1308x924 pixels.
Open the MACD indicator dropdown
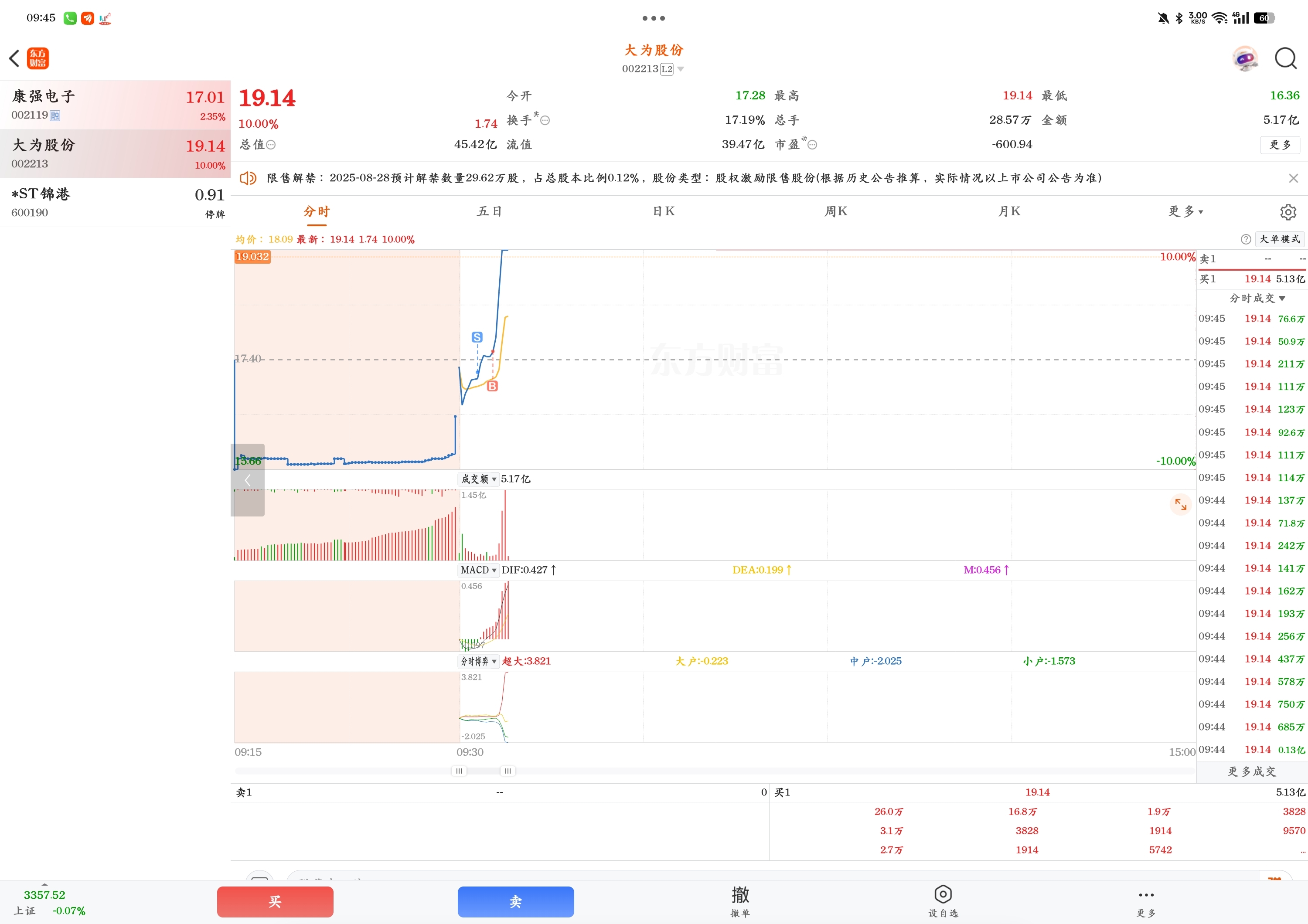[479, 571]
